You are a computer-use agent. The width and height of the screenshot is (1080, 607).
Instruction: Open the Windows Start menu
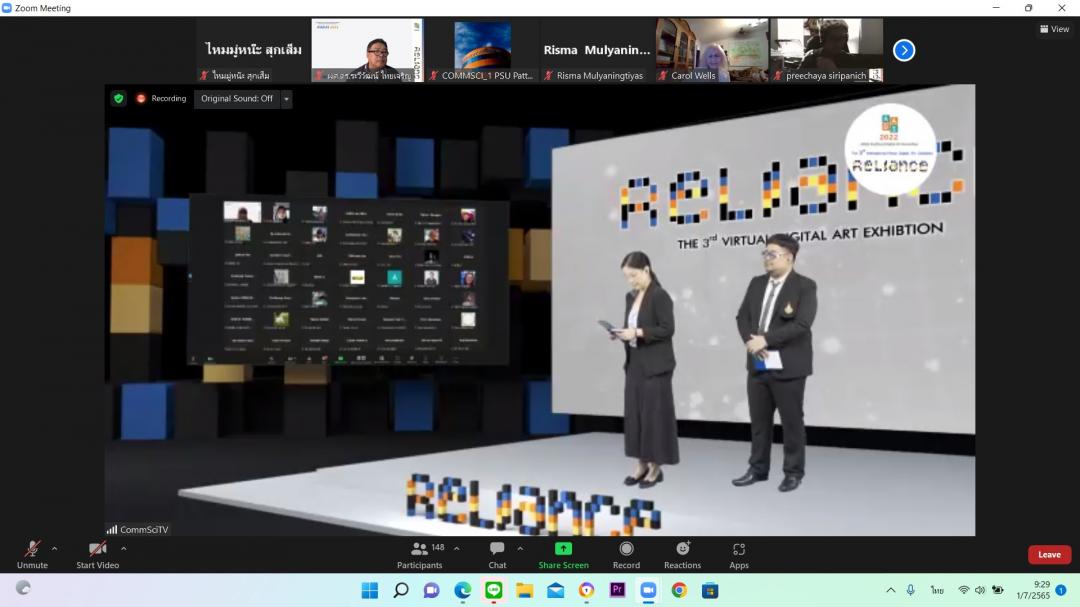coord(369,590)
